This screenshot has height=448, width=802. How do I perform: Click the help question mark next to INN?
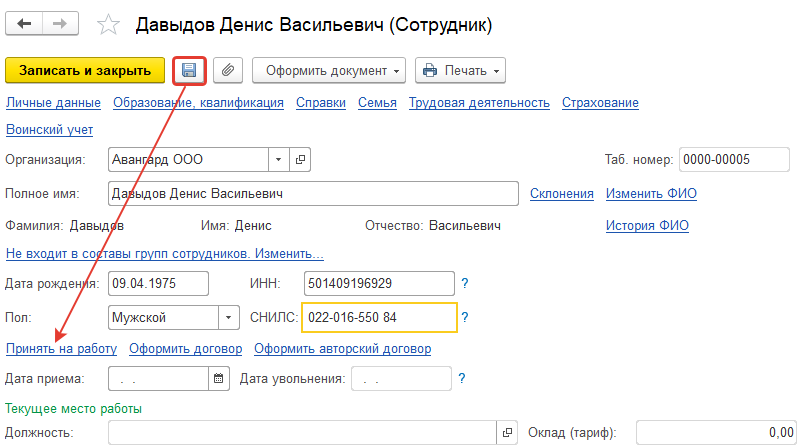[x=465, y=284]
